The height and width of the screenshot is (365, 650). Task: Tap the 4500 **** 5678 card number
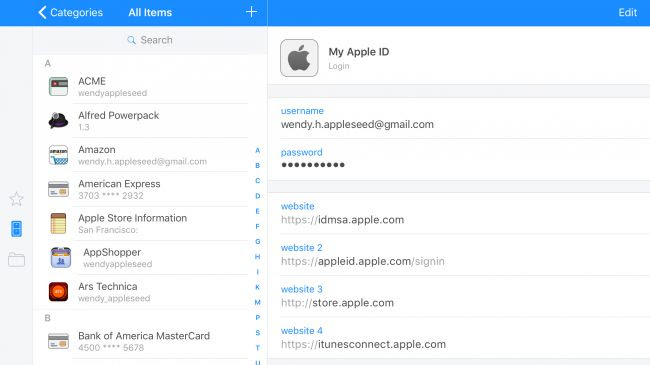click(x=111, y=348)
